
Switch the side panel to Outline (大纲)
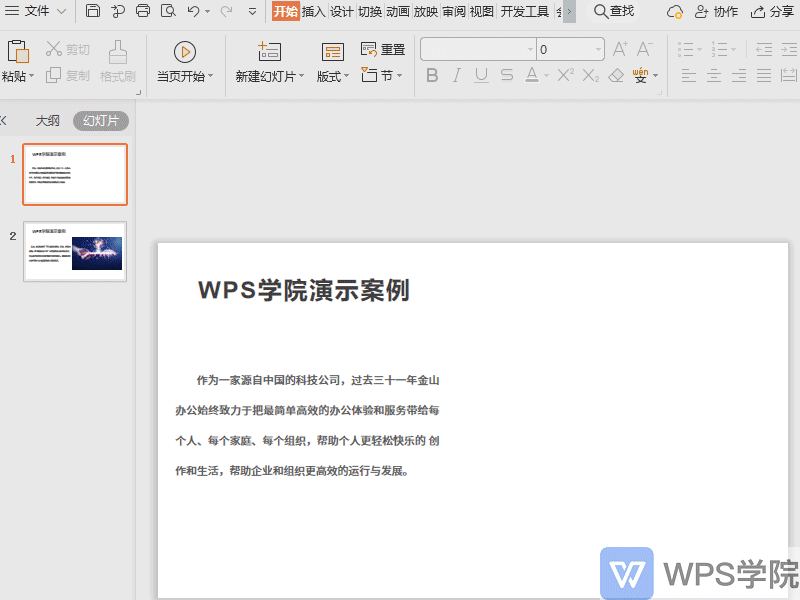click(47, 121)
